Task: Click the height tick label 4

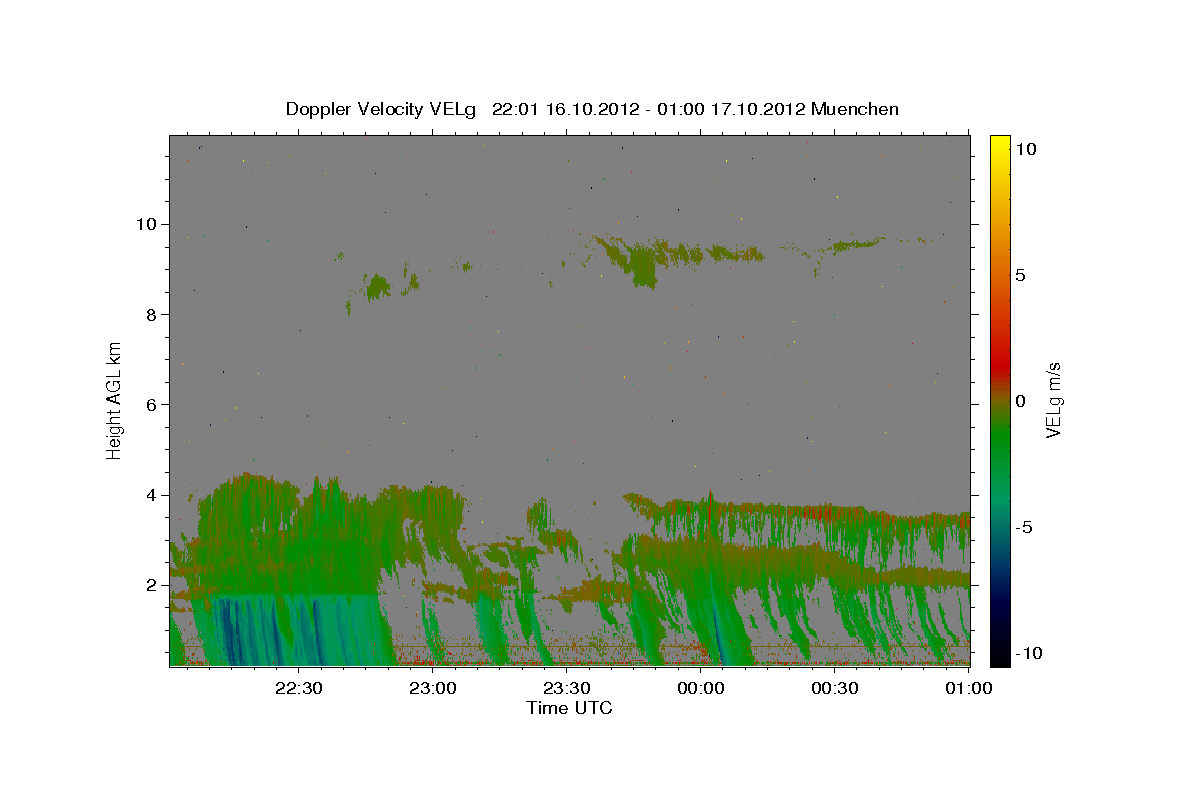Action: click(152, 495)
